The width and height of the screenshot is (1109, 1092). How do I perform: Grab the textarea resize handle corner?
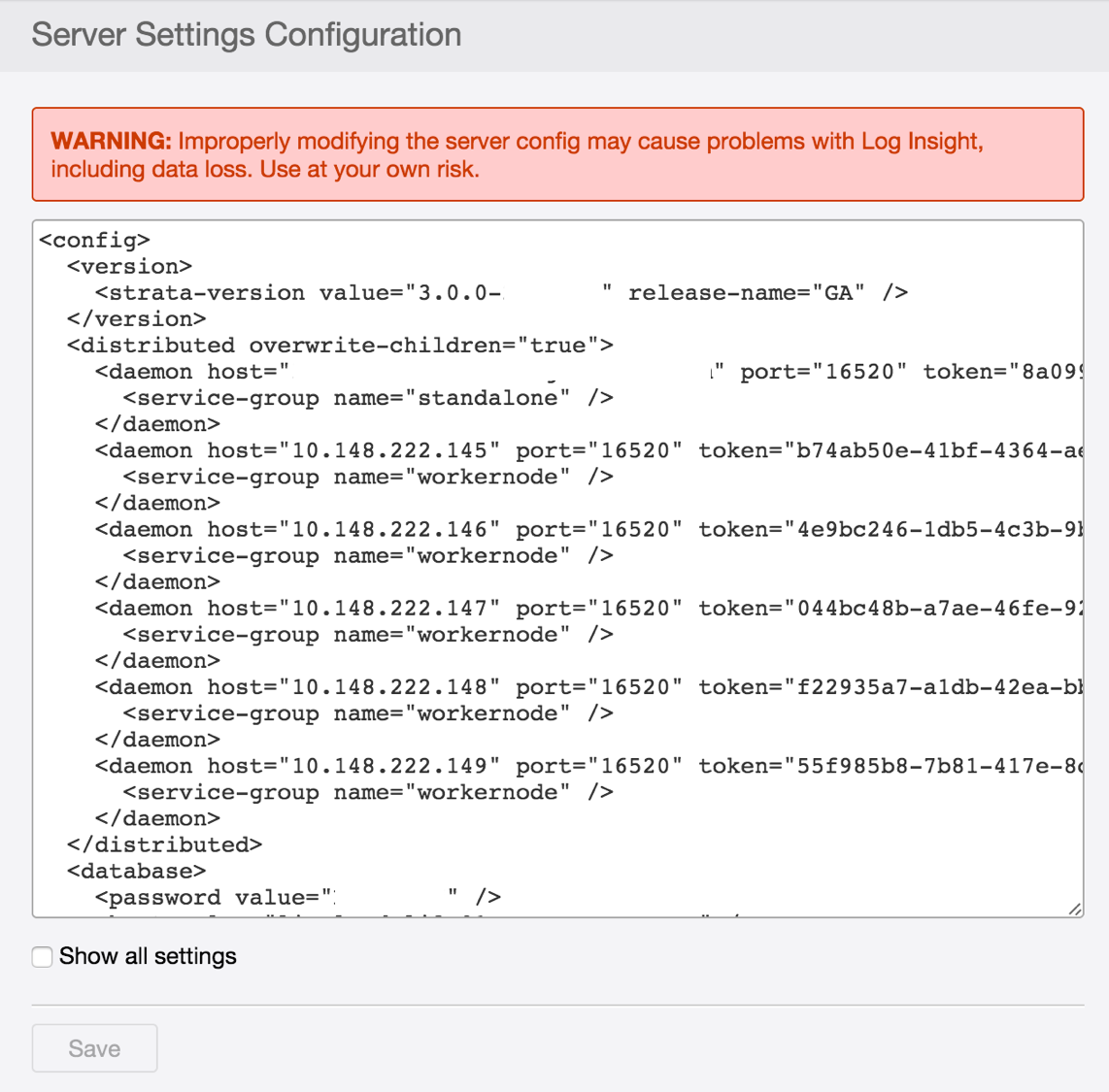pyautogui.click(x=1074, y=909)
